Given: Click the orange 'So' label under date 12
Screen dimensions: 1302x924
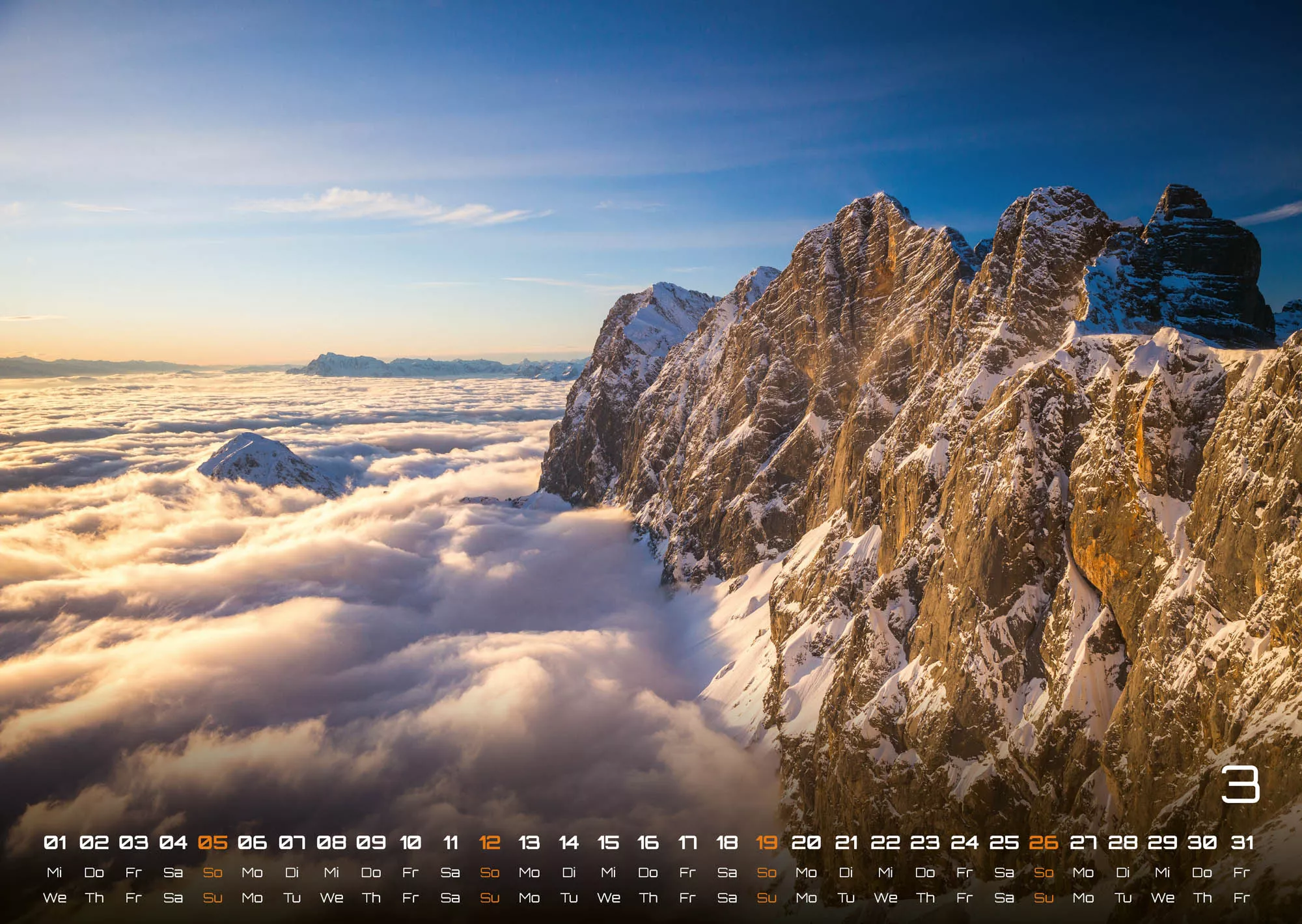Looking at the screenshot, I should click(x=490, y=873).
